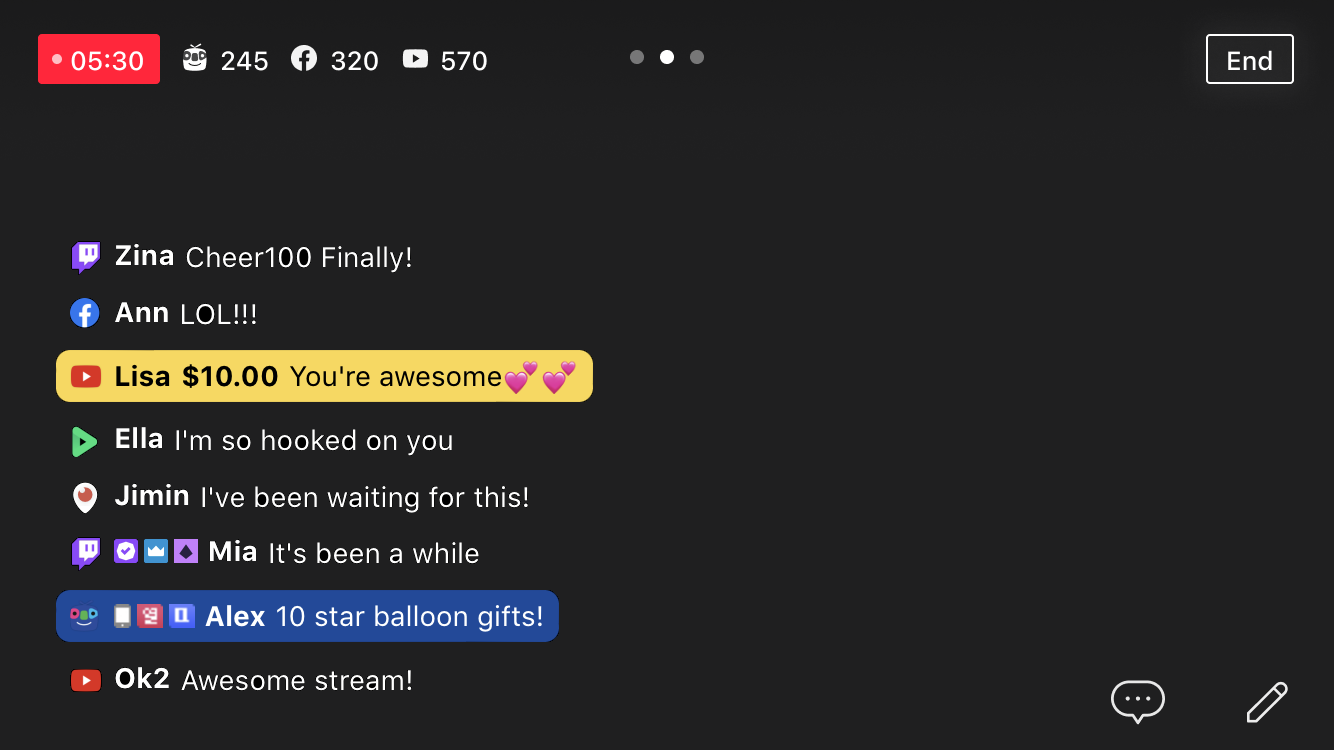Select the middle page indicator dot

(x=667, y=57)
